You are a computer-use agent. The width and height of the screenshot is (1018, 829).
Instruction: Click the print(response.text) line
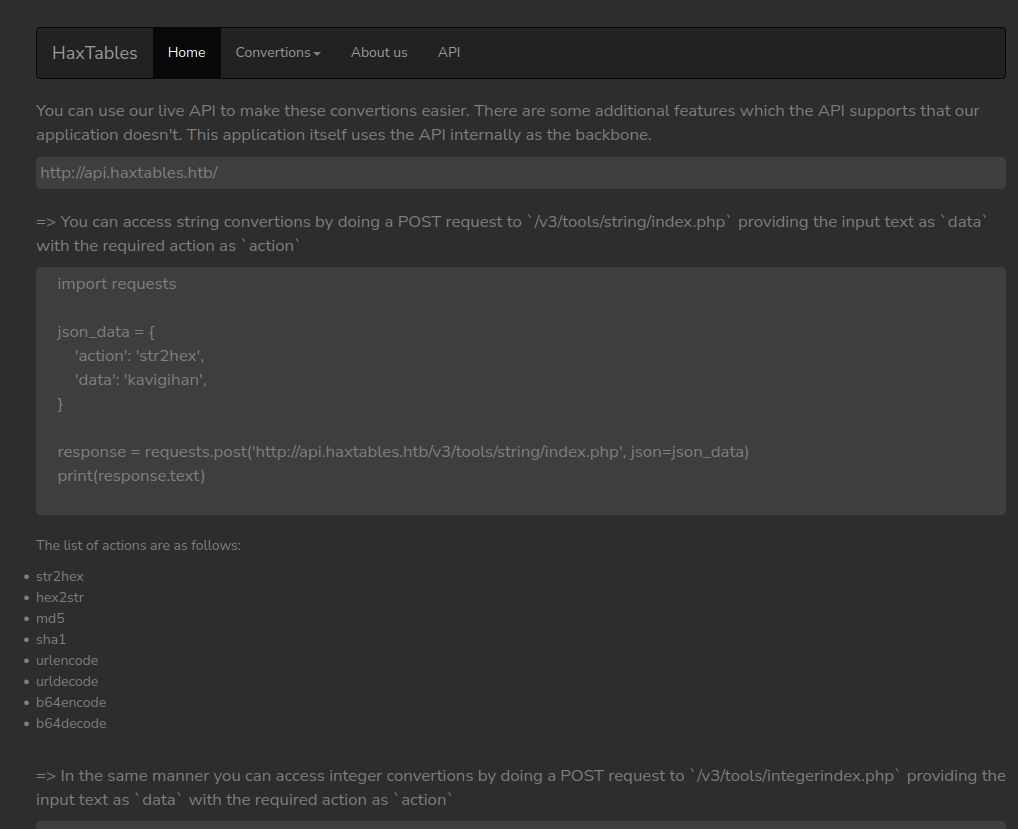click(x=131, y=476)
